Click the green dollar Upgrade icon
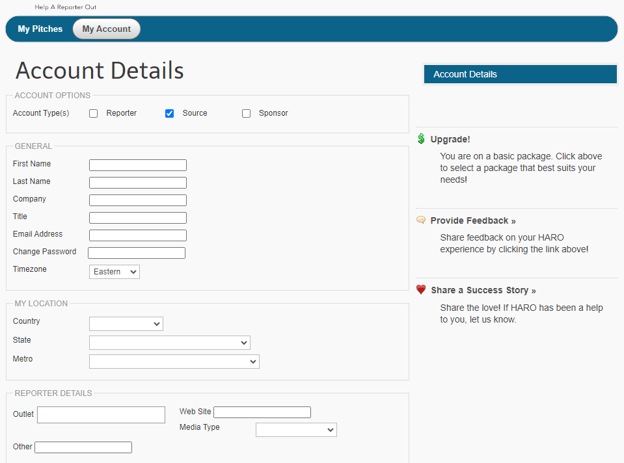This screenshot has height=463, width=624. [x=421, y=139]
